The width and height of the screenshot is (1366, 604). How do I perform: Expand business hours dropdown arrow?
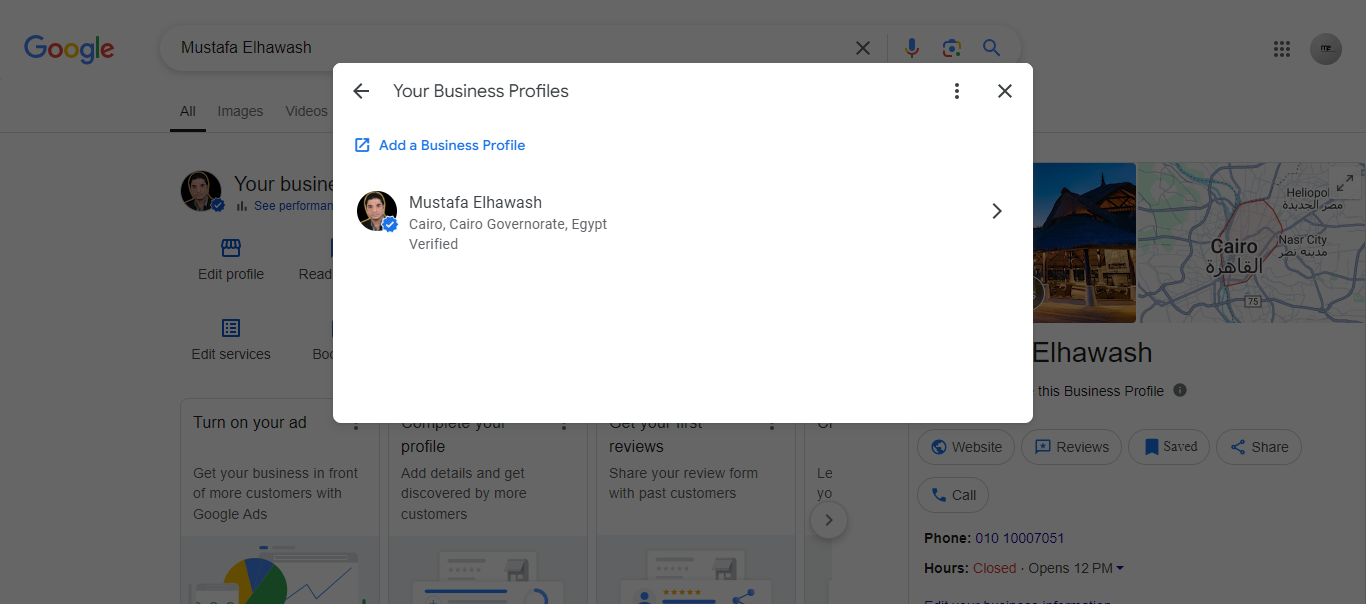[1120, 569]
